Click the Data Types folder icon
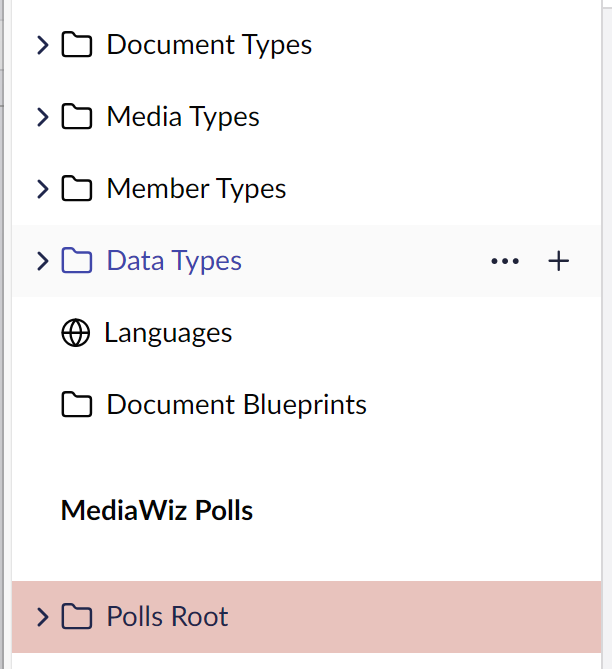Screen dimensions: 612x669 (x=76, y=261)
